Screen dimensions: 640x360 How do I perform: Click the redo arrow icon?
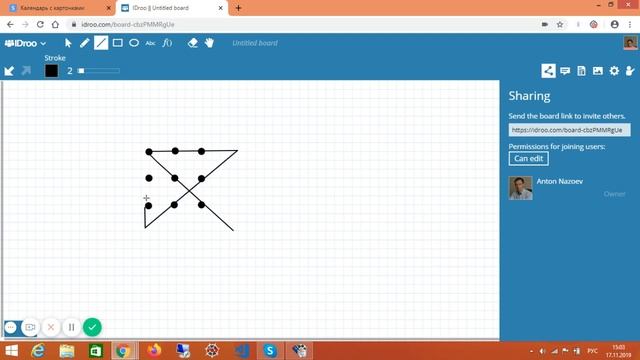point(27,71)
